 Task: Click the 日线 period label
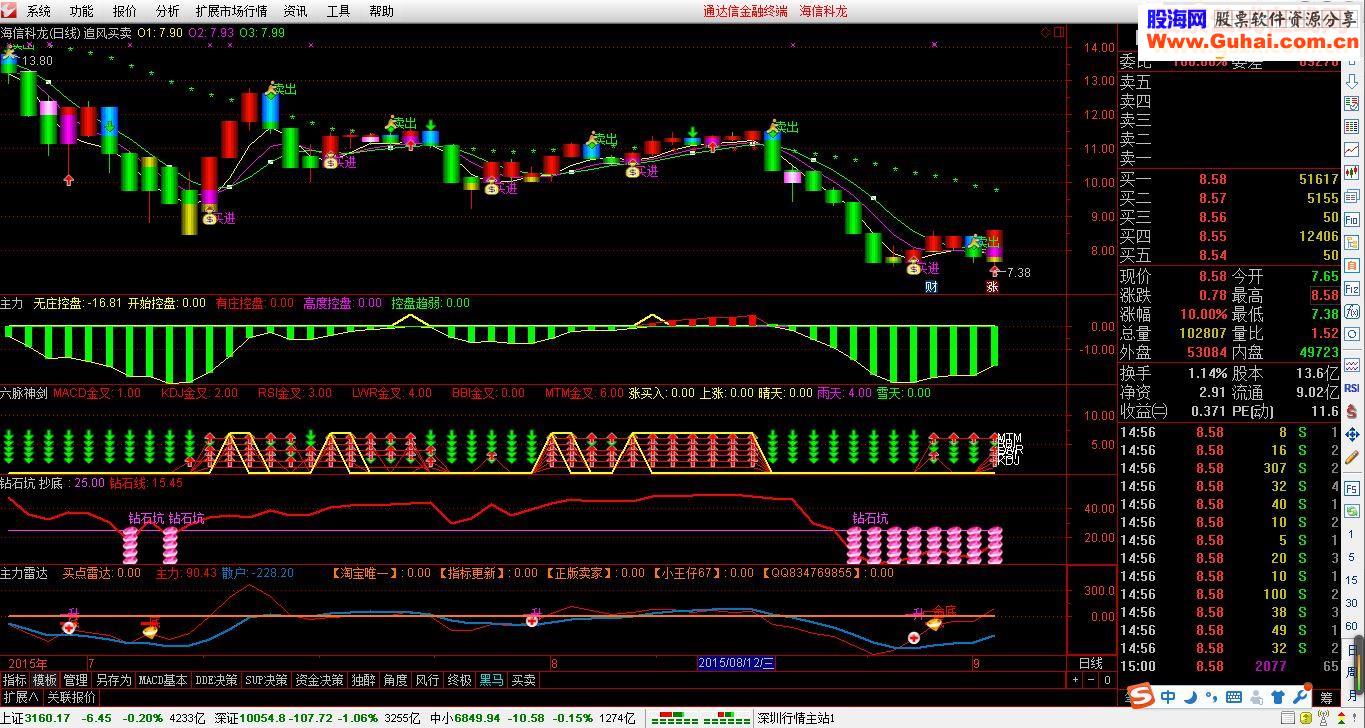pyautogui.click(x=1091, y=663)
